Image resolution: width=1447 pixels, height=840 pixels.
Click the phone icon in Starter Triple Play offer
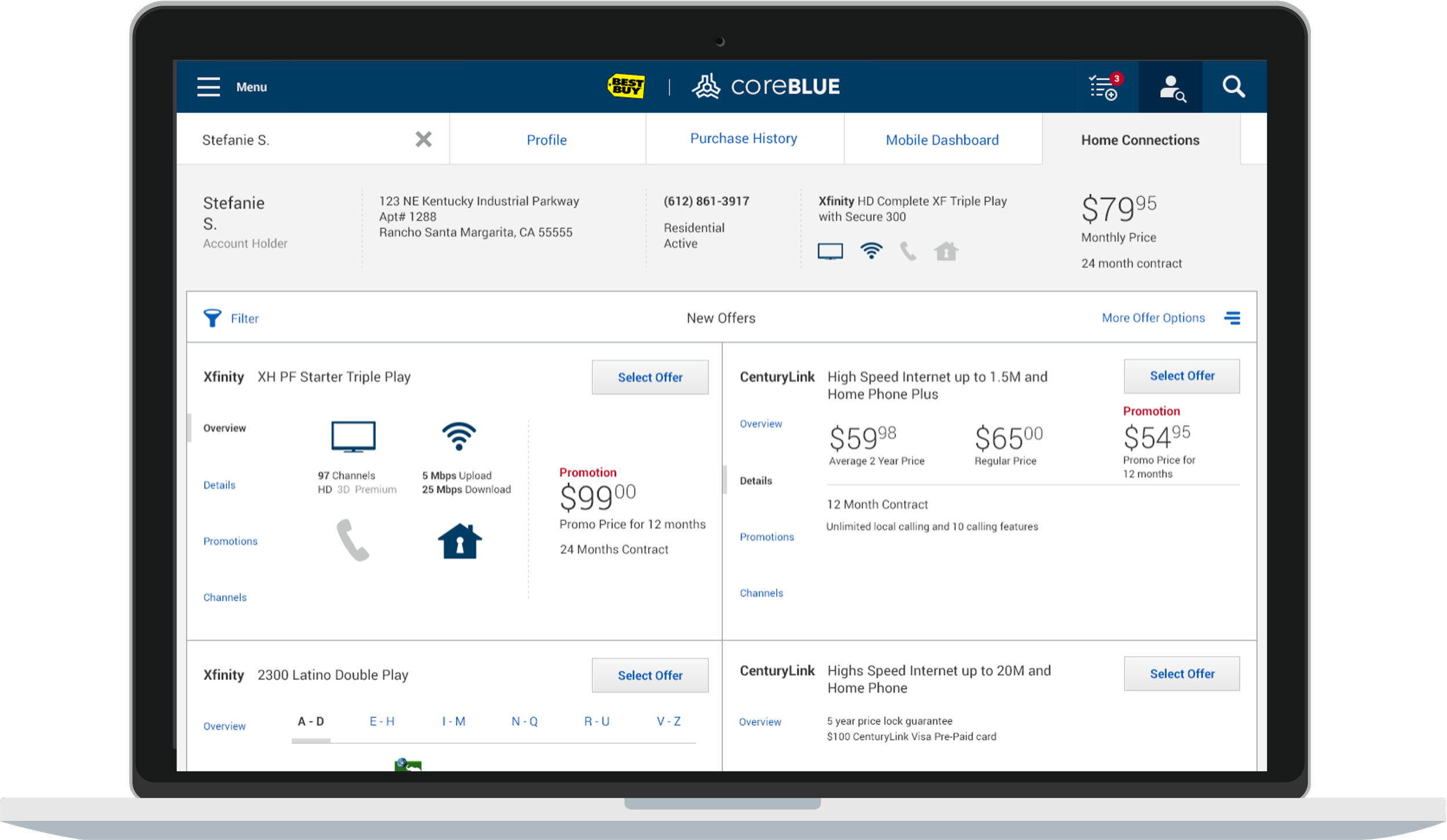[x=352, y=540]
